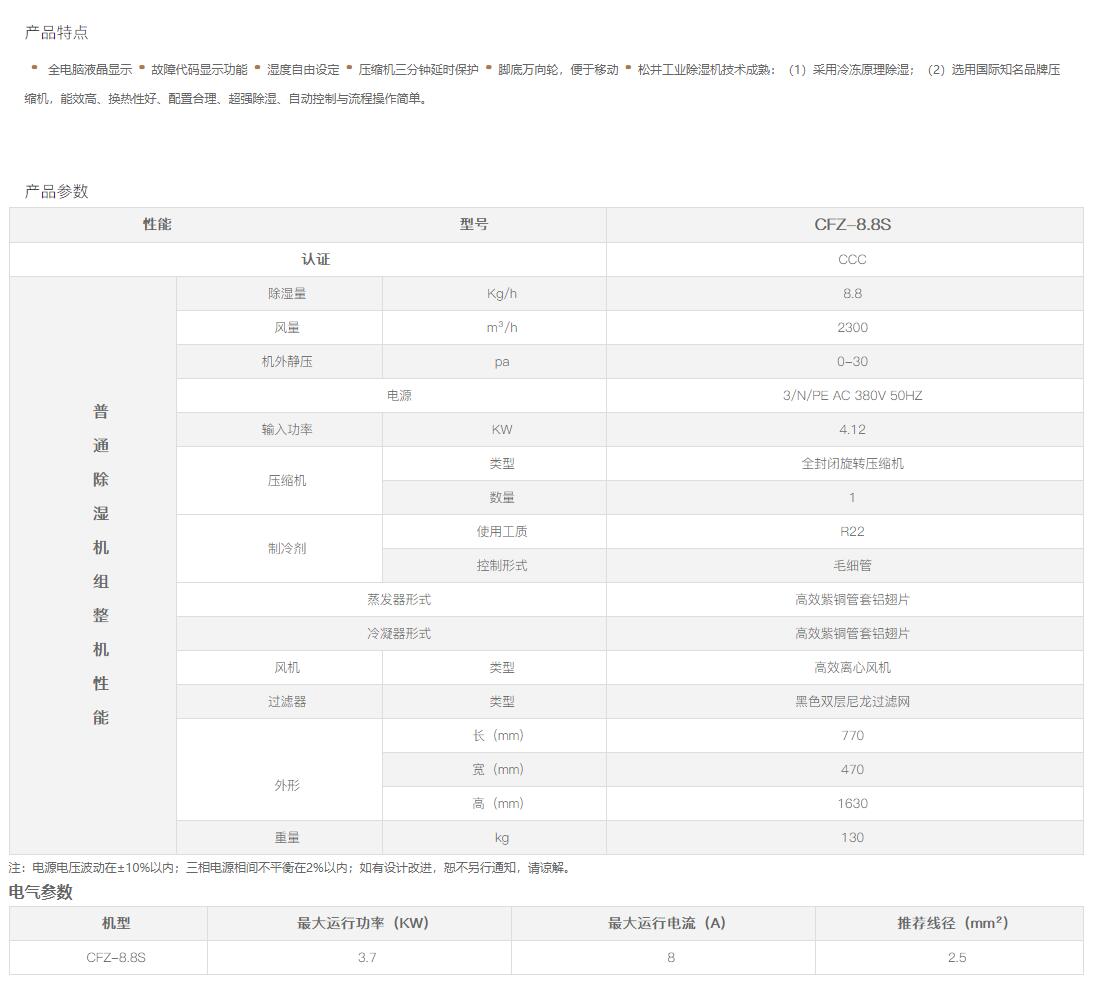
Task: Select the CFZ–8.8S model header cell
Action: click(852, 225)
